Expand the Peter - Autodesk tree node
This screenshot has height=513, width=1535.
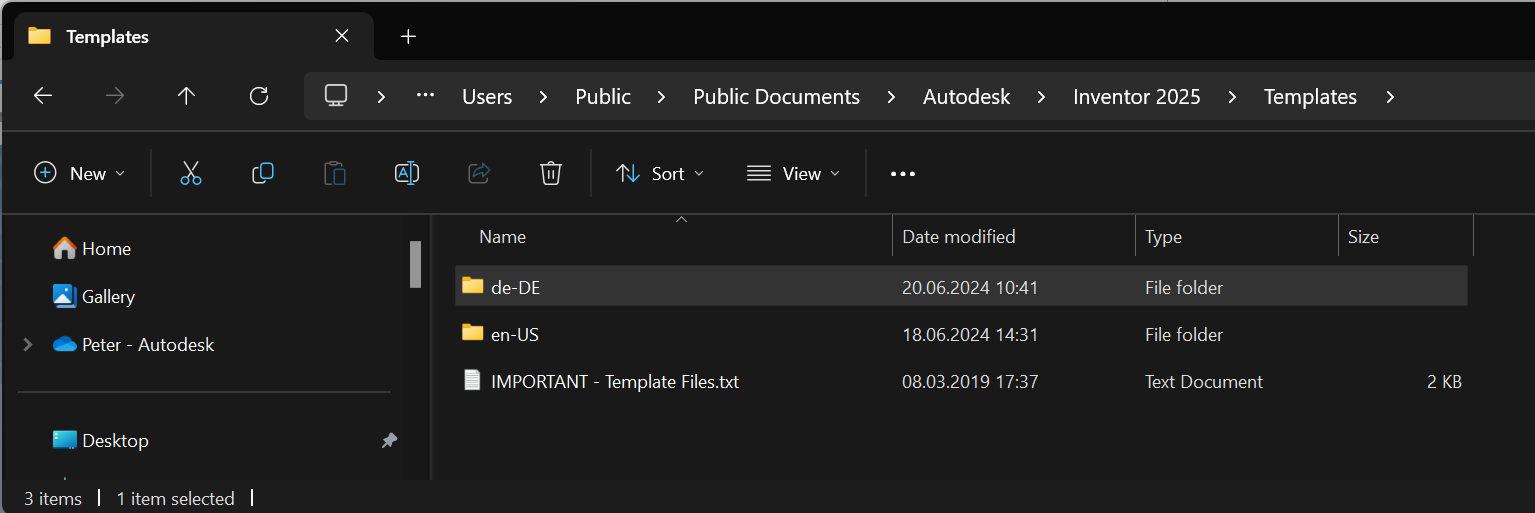pyautogui.click(x=28, y=344)
